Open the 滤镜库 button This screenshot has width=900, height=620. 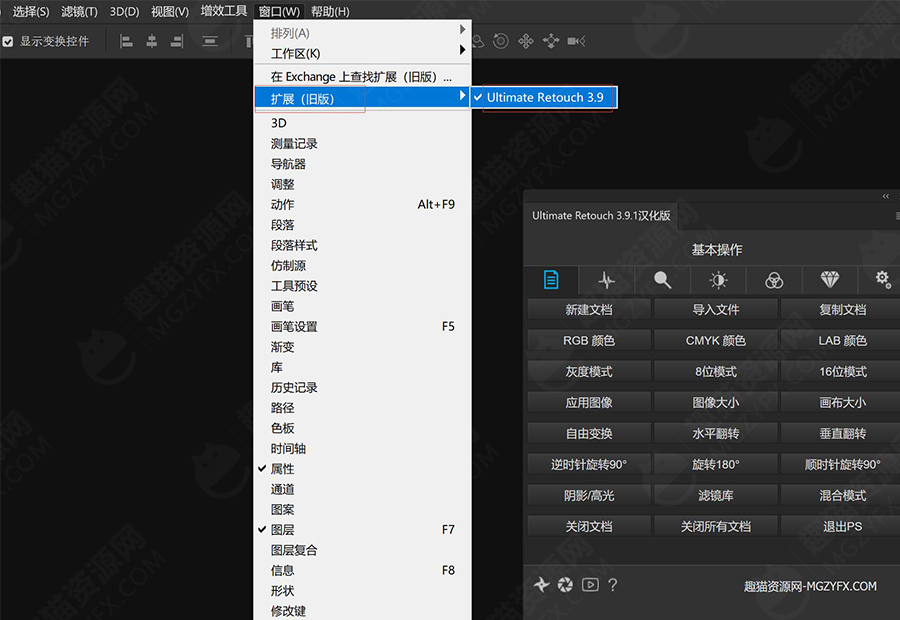[x=716, y=495]
